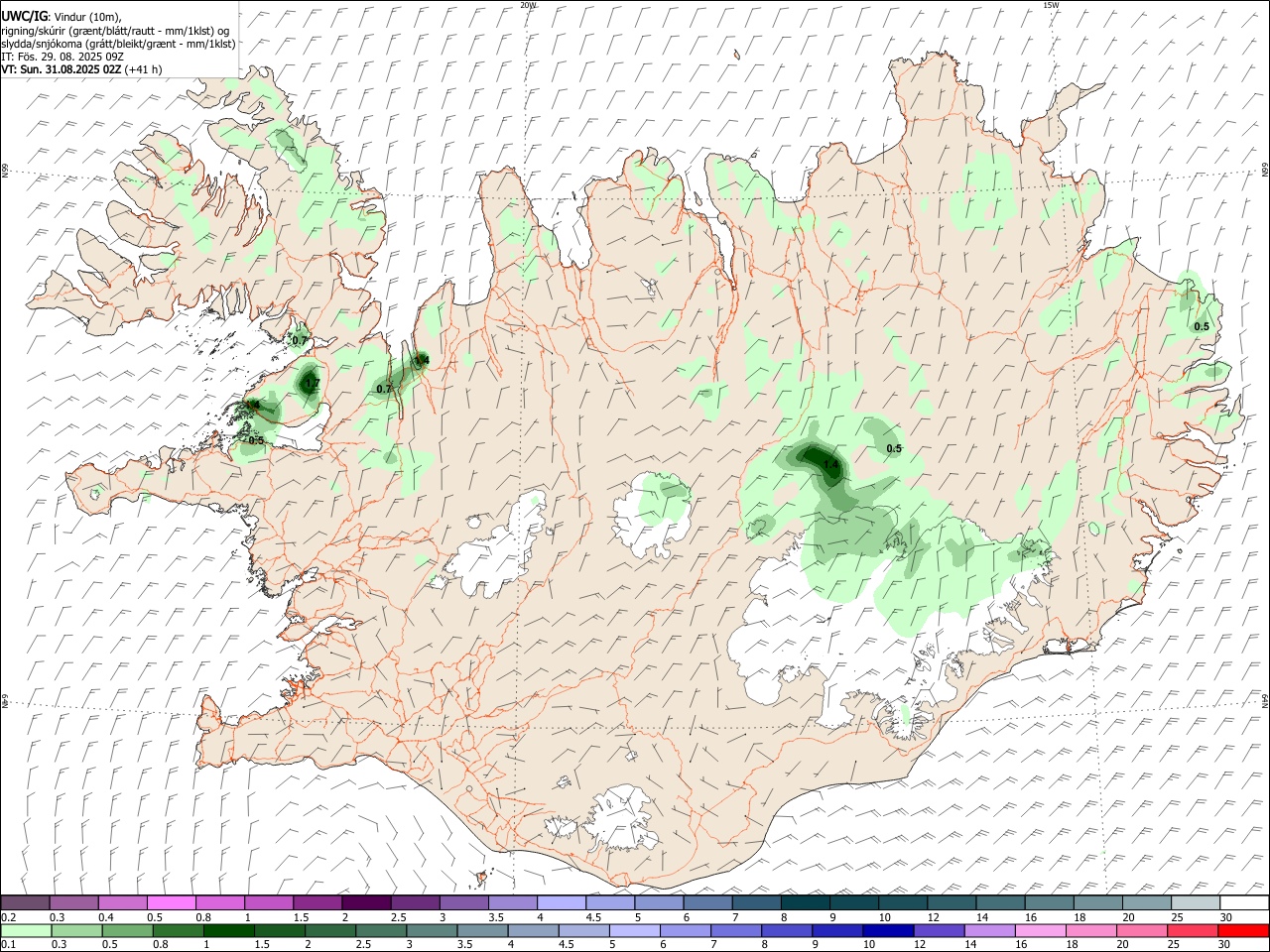Screen dimensions: 1270x952
Task: Click the '0.5' value on the far east coast
Action: coord(1202,326)
